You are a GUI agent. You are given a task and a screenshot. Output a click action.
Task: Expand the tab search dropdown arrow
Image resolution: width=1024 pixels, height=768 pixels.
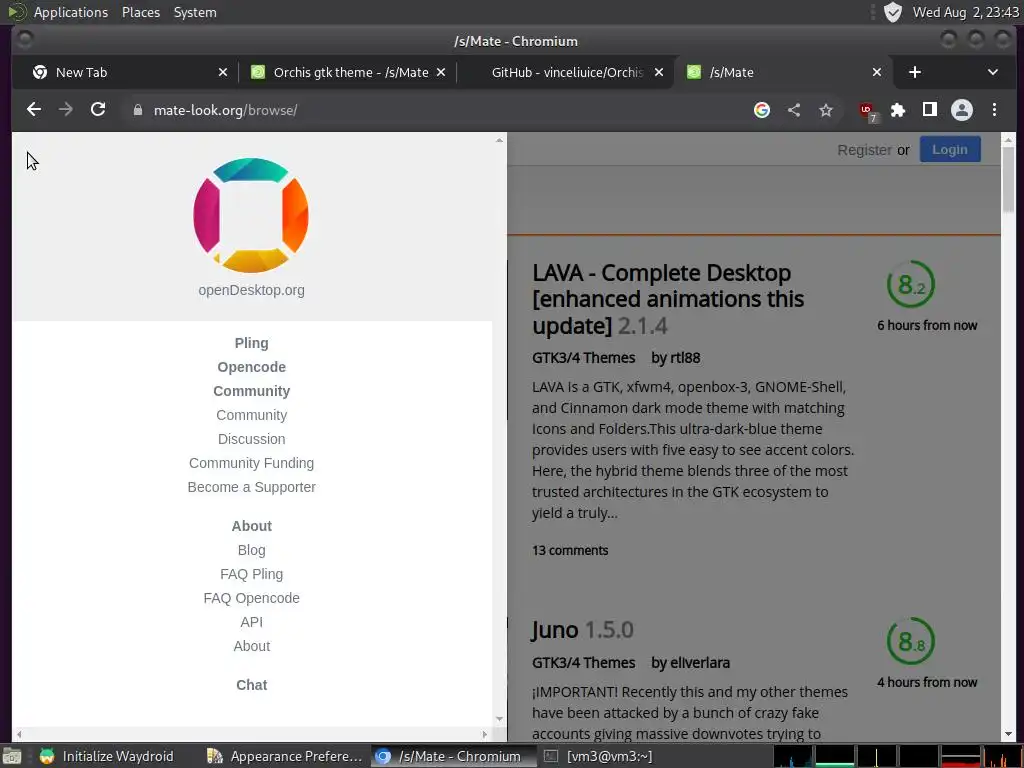pos(993,72)
